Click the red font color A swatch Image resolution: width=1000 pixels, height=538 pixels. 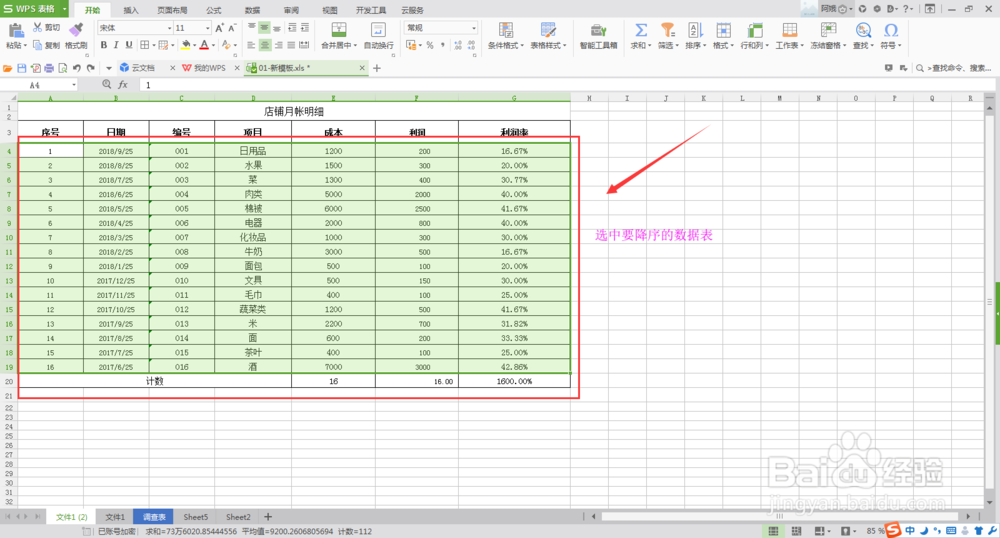coord(204,45)
